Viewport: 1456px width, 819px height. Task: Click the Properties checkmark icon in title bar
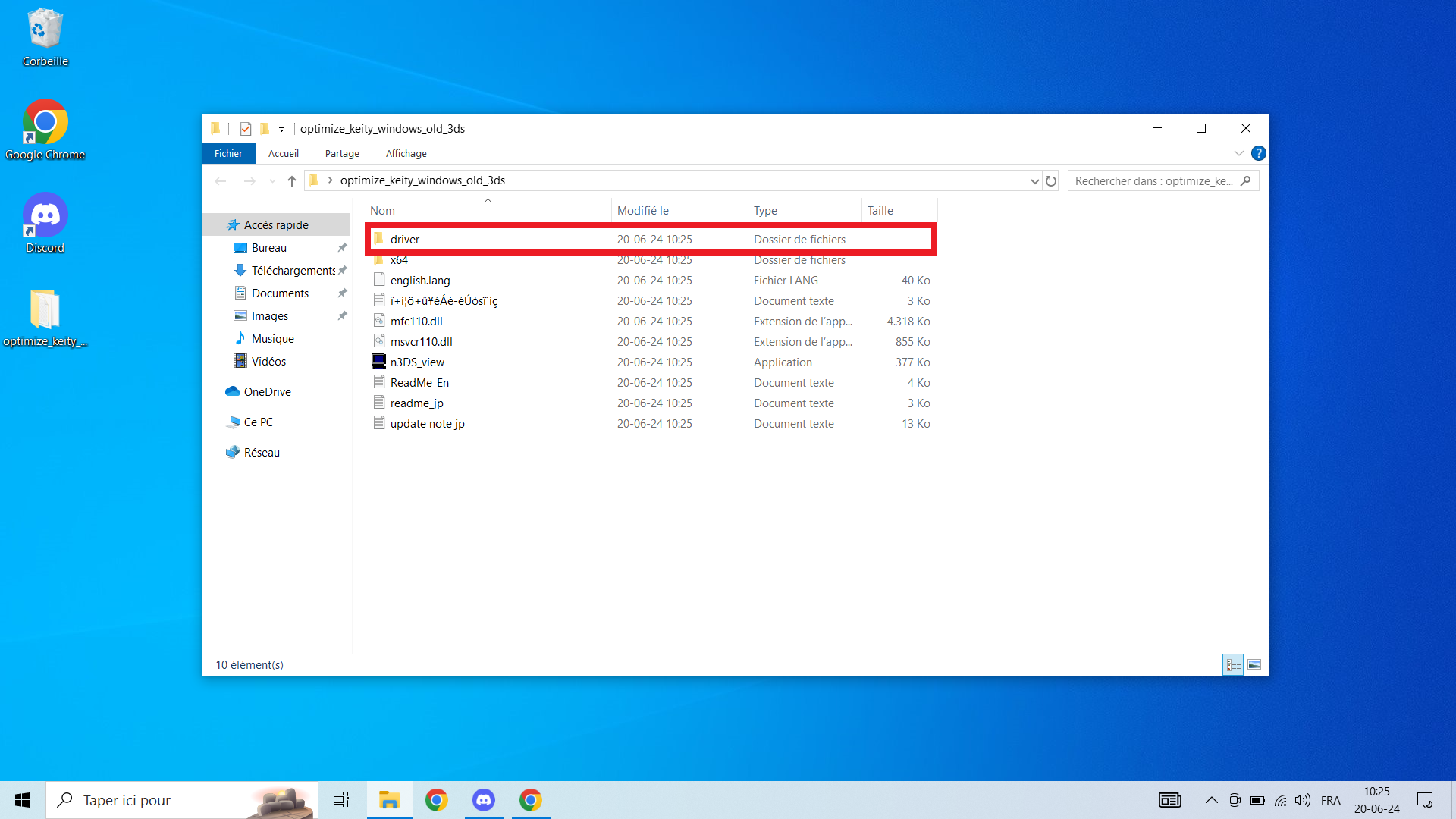245,129
